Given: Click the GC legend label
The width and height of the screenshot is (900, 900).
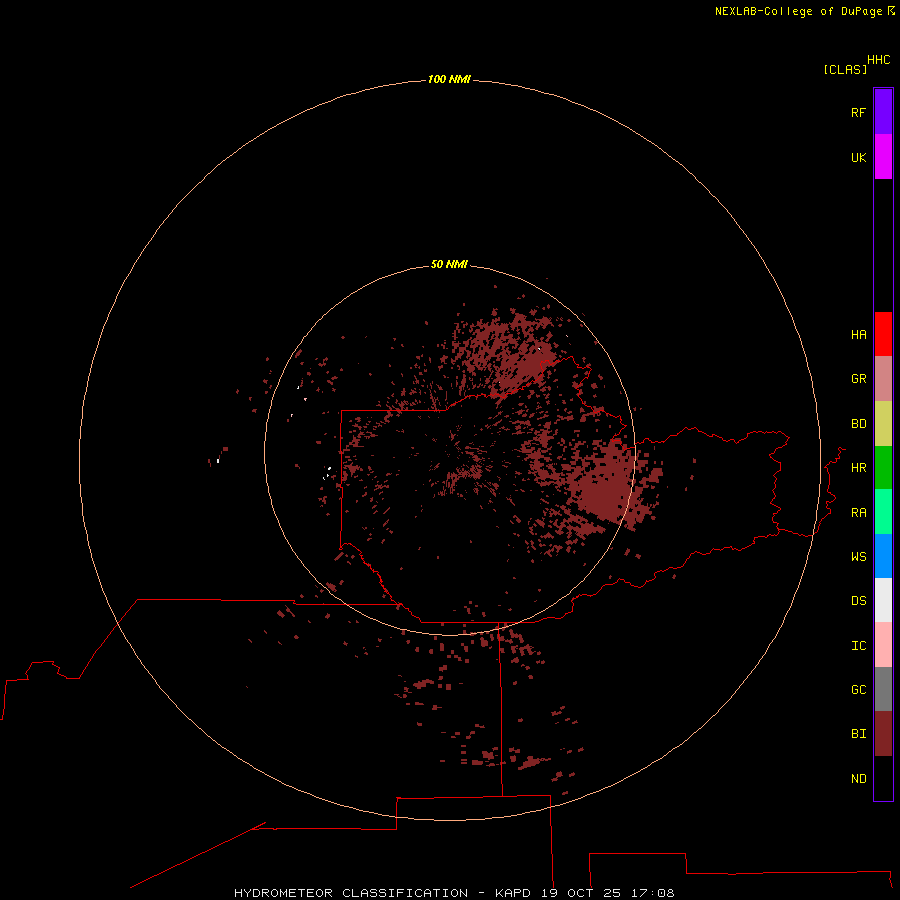Looking at the screenshot, I should point(858,689).
